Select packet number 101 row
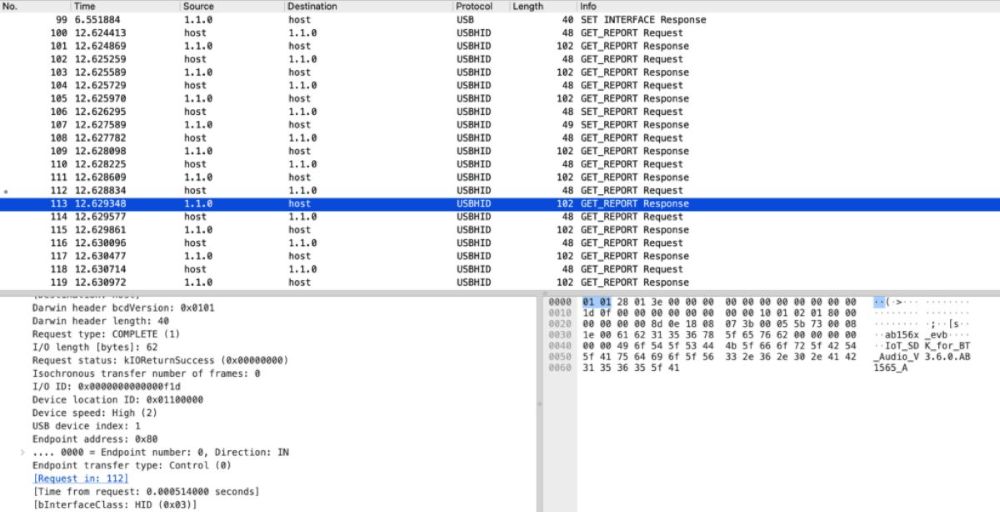This screenshot has width=1000, height=512. coord(500,46)
